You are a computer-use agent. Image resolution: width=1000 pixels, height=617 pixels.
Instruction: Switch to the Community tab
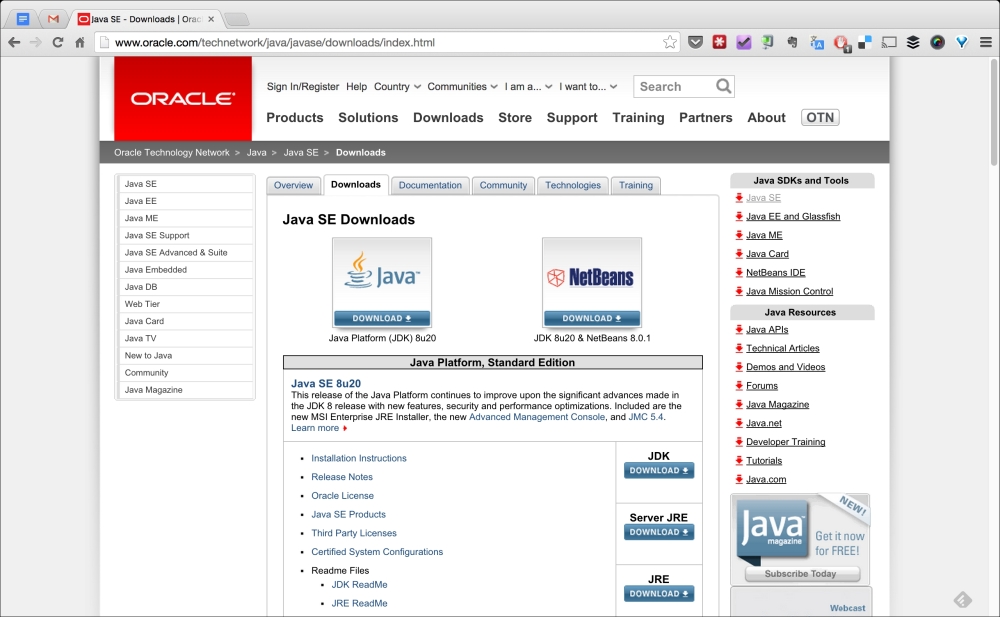pyautogui.click(x=503, y=185)
